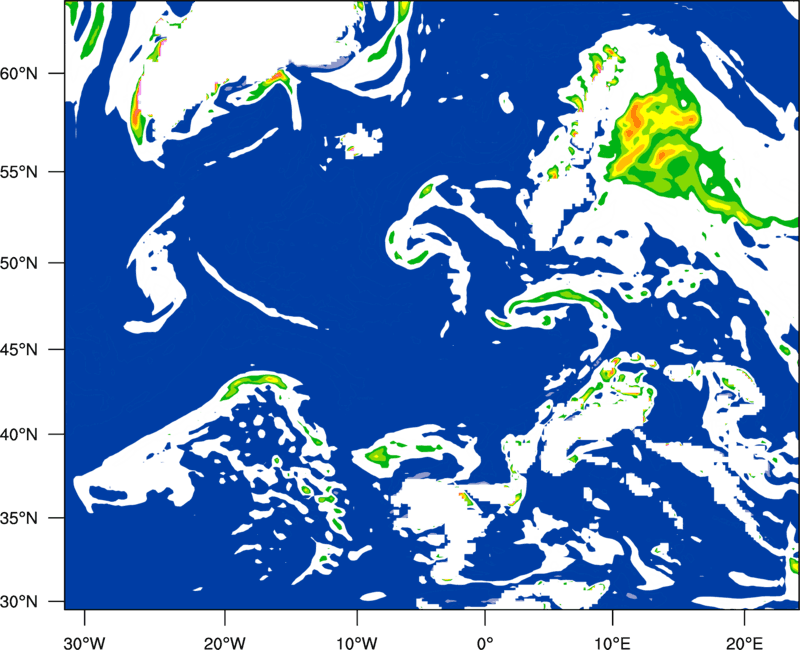Viewport: 800px width, 650px height.
Task: Click the 30°N latitude label
Action: pos(19,602)
